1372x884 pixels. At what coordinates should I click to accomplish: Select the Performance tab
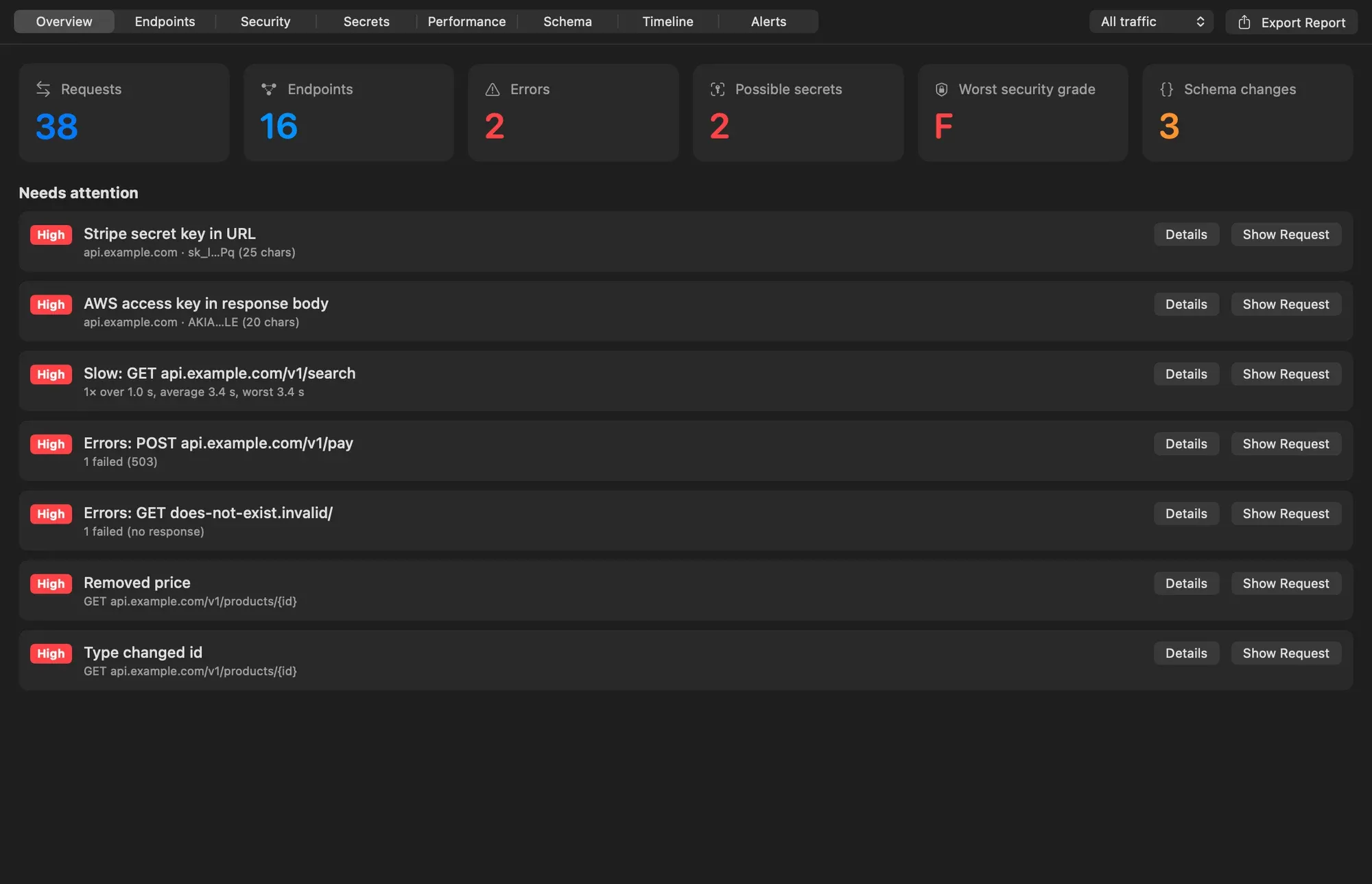(x=466, y=21)
